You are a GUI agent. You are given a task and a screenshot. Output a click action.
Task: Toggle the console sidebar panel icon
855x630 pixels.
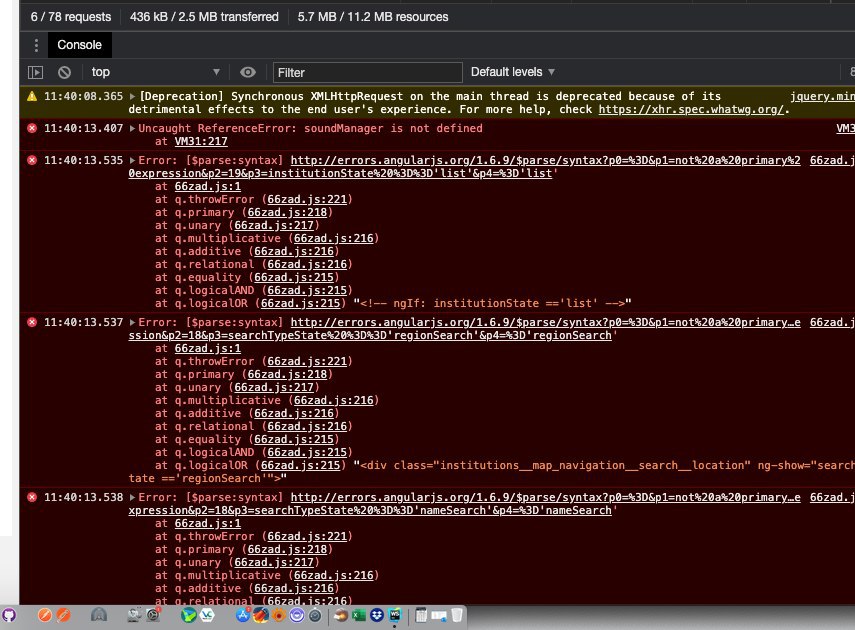coord(35,72)
